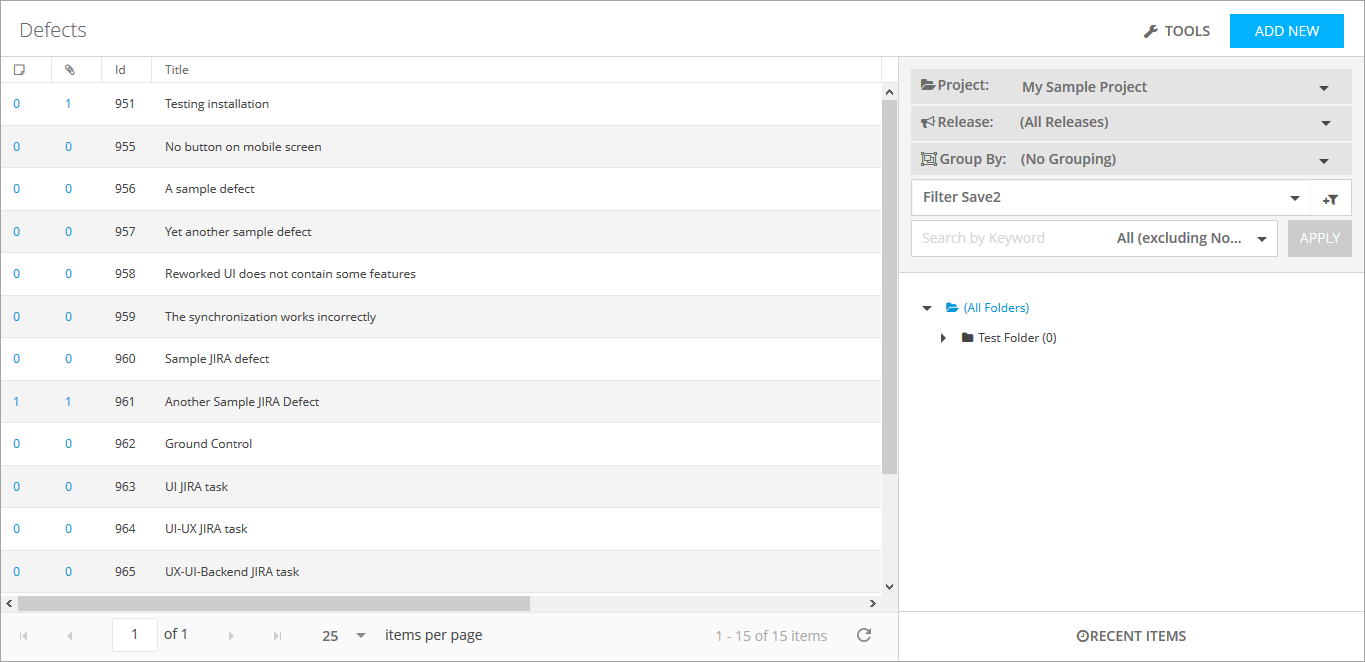Expand the Filter Save2 dropdown

click(x=1295, y=198)
